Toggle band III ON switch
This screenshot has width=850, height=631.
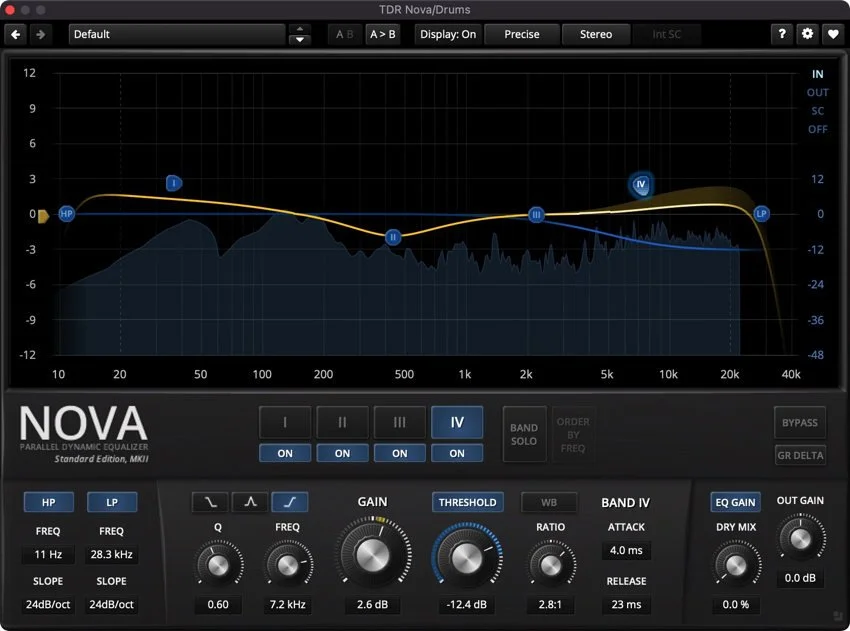tap(400, 453)
